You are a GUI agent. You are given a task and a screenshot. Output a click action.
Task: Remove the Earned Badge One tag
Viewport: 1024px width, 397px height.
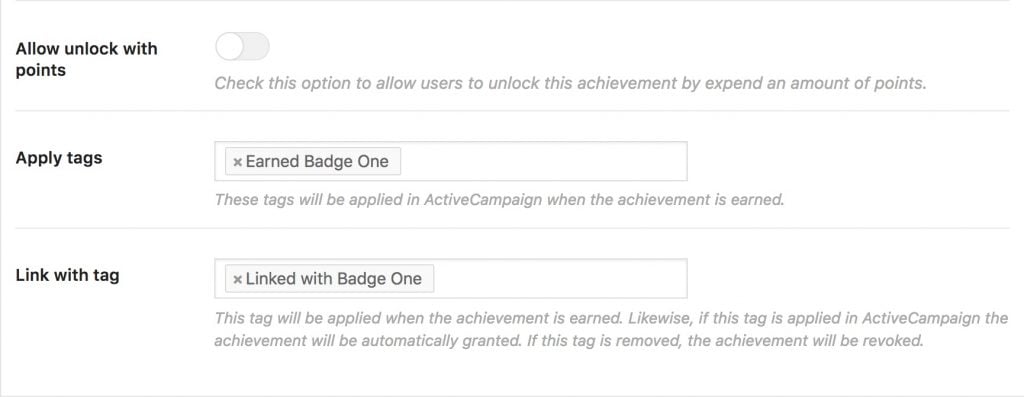click(x=238, y=162)
